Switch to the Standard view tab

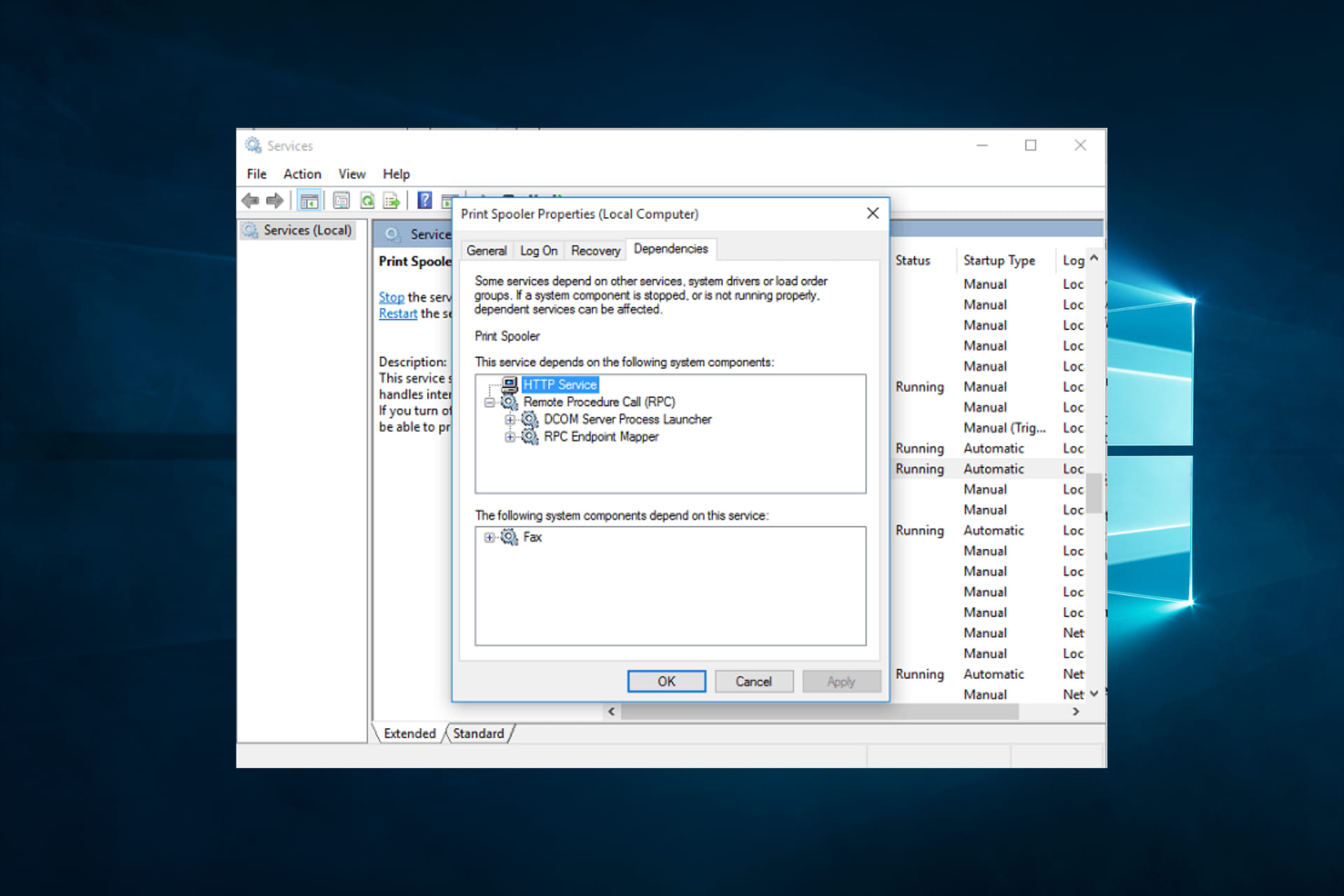point(478,733)
